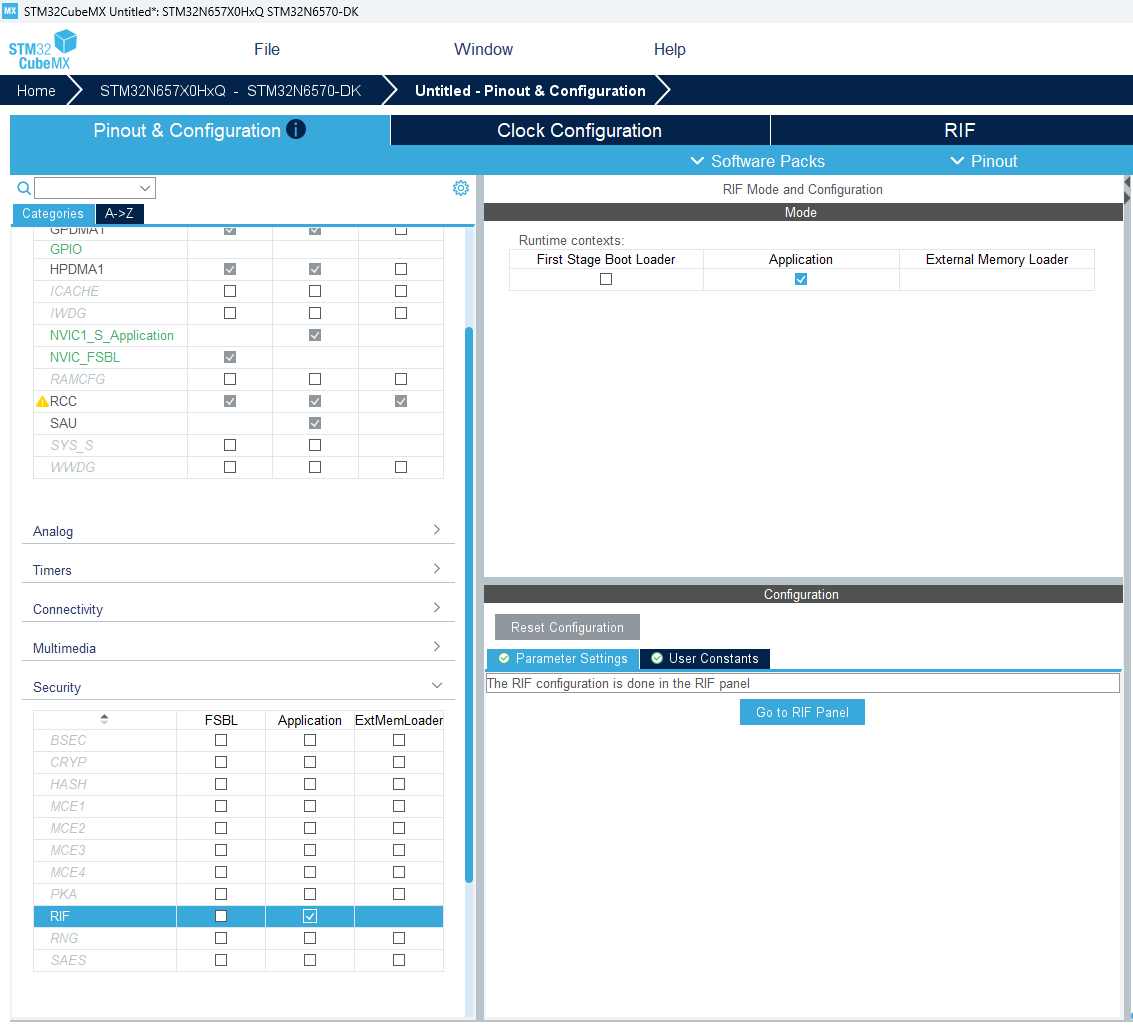This screenshot has width=1133, height=1032.
Task: Click the RCC warning triangle icon
Action: point(42,402)
